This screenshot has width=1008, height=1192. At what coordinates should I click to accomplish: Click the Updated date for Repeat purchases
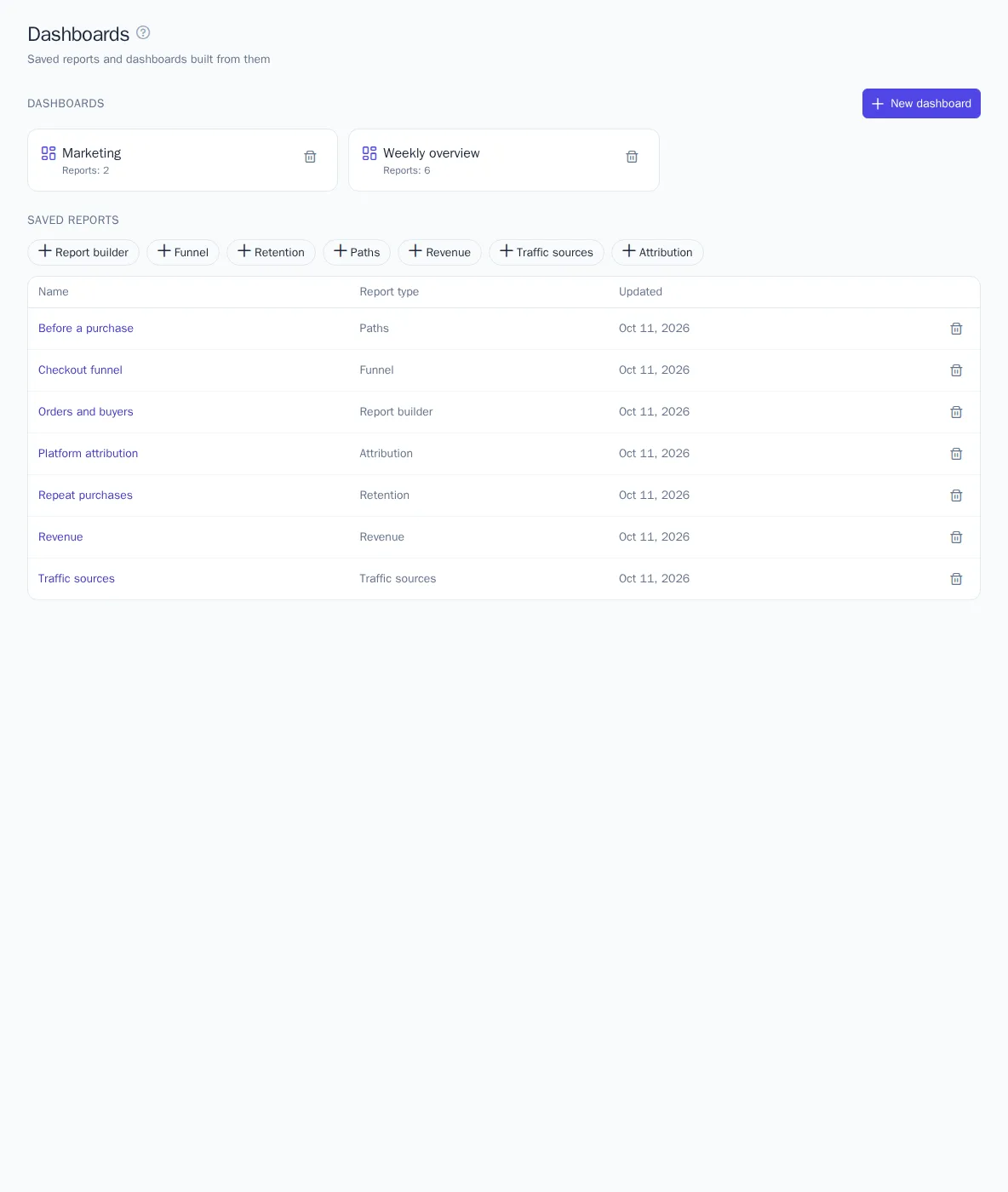coord(654,496)
